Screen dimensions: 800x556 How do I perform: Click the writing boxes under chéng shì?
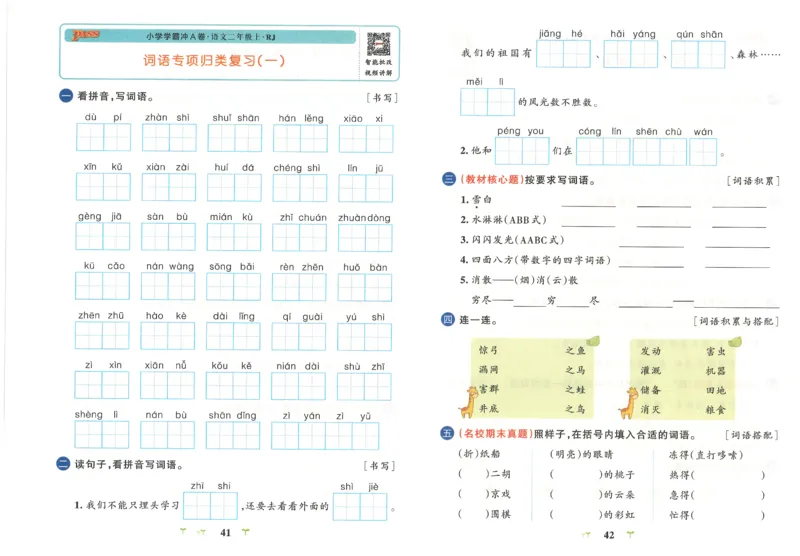299,188
